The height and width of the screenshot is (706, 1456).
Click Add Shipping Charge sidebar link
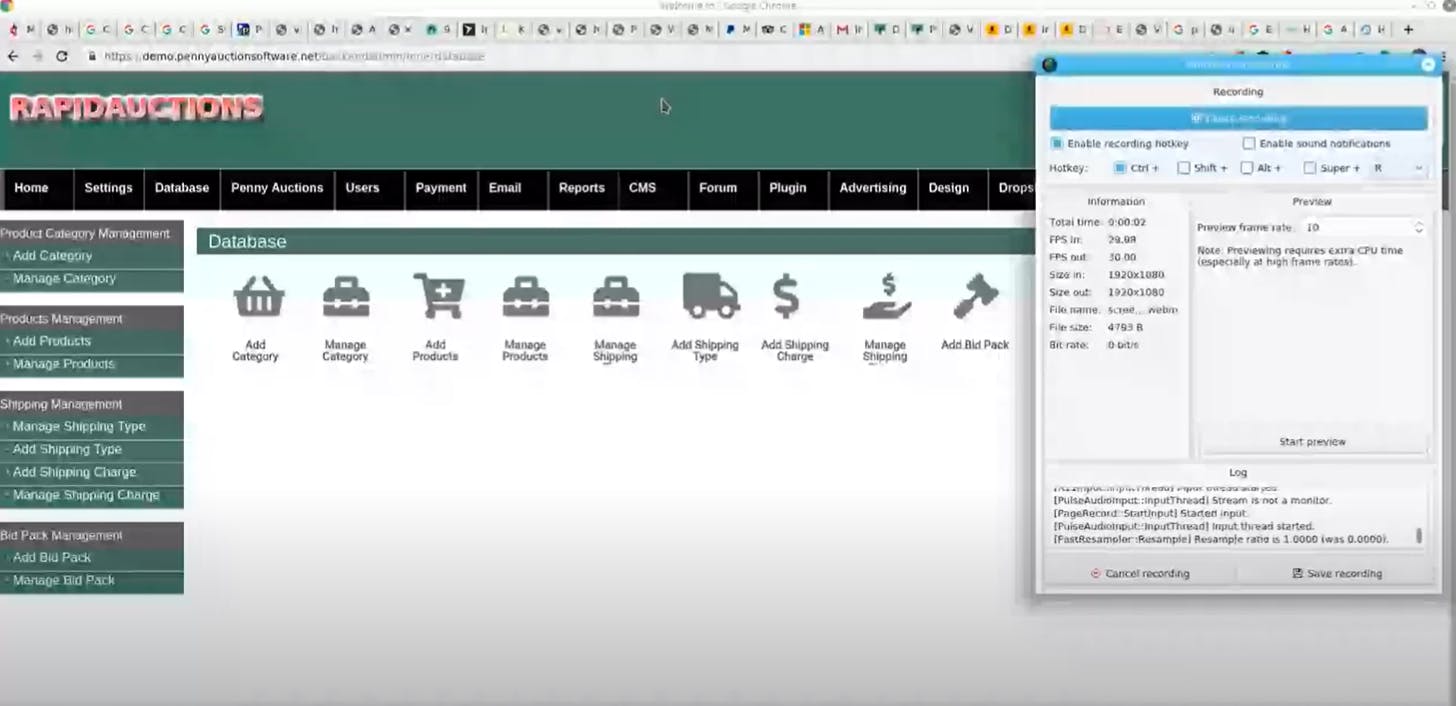(74, 473)
